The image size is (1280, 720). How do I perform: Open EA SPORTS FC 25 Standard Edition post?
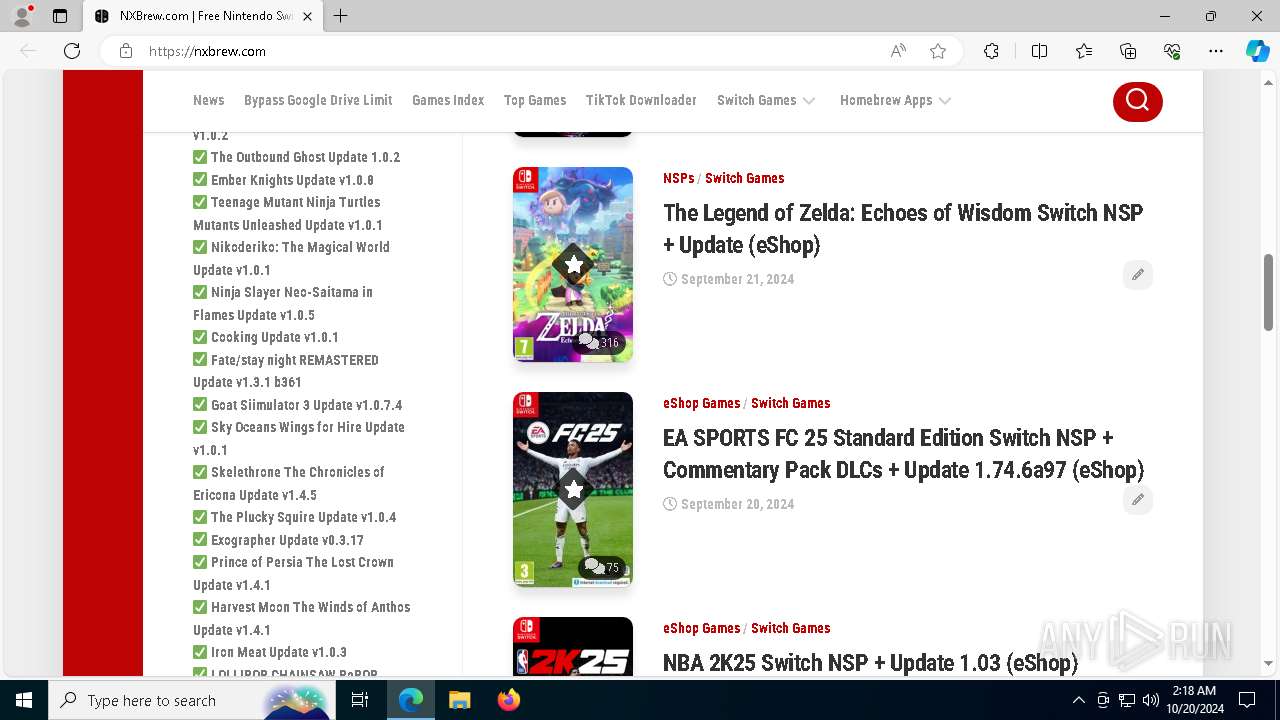[903, 453]
